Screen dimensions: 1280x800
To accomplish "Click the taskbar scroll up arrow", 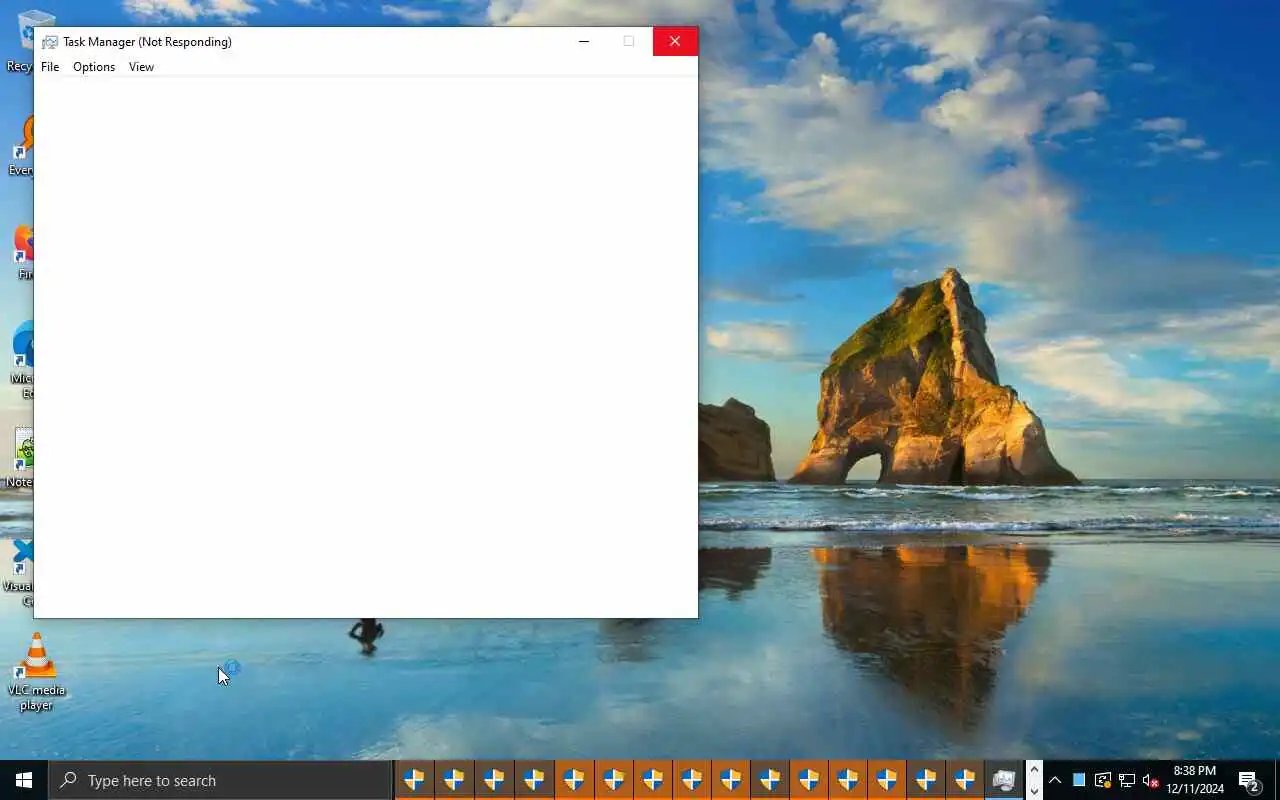I will click(1034, 770).
